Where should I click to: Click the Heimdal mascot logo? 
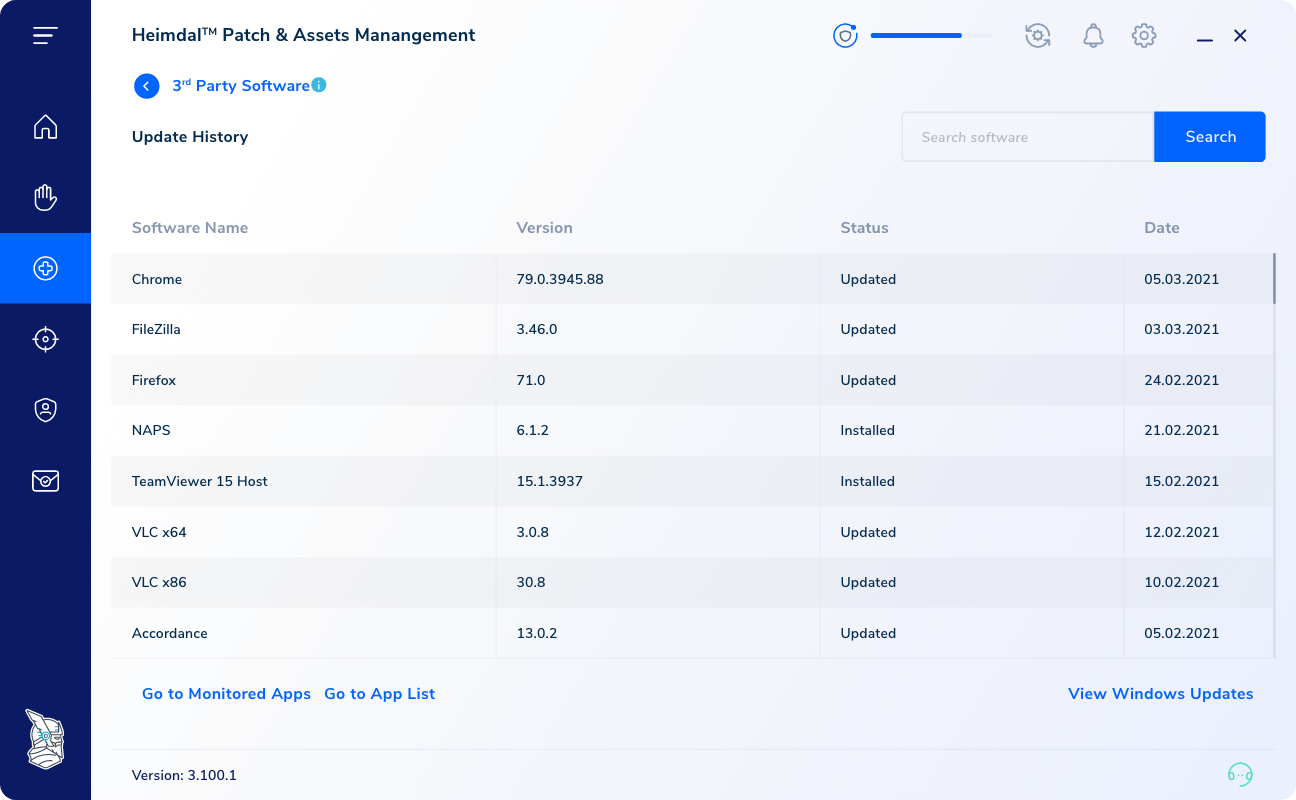click(45, 739)
